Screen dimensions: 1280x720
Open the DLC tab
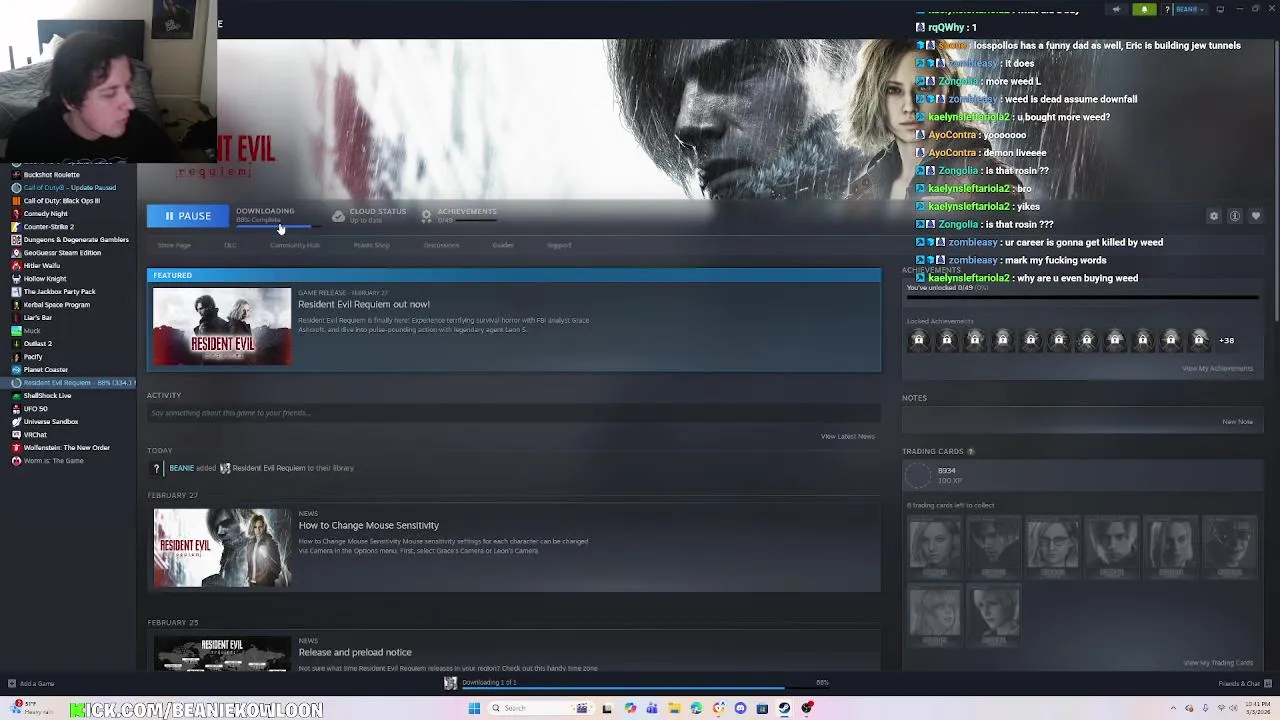[x=230, y=245]
